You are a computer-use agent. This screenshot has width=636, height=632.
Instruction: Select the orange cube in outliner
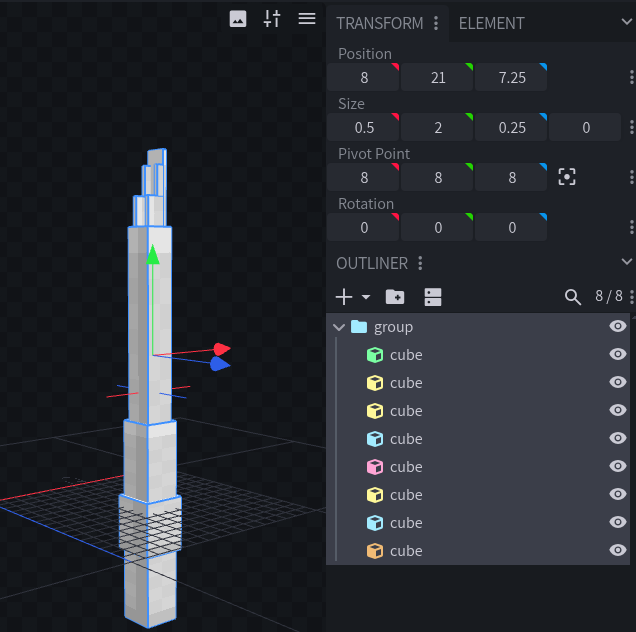click(x=478, y=551)
